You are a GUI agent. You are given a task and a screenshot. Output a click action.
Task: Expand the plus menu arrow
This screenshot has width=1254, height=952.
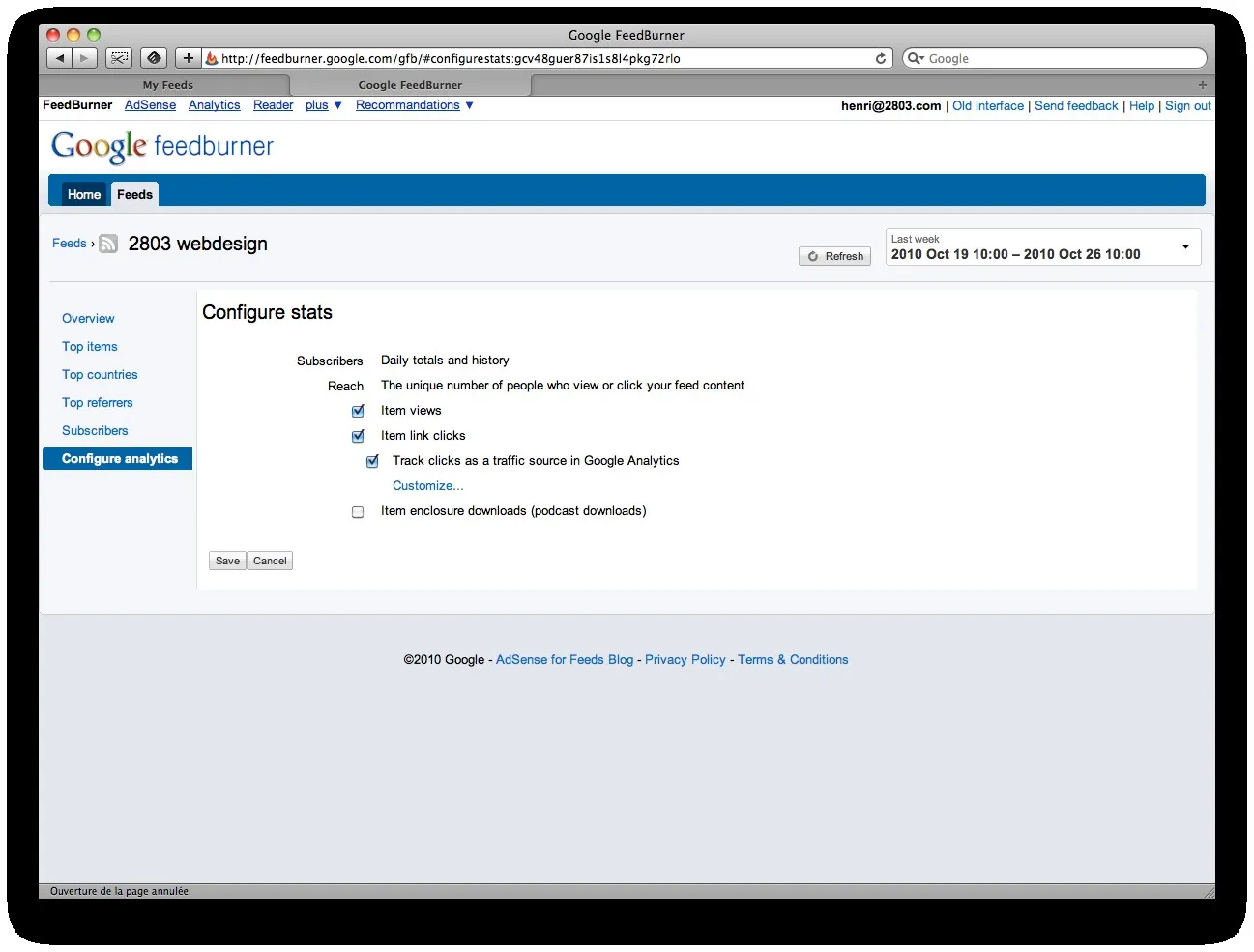(x=337, y=105)
